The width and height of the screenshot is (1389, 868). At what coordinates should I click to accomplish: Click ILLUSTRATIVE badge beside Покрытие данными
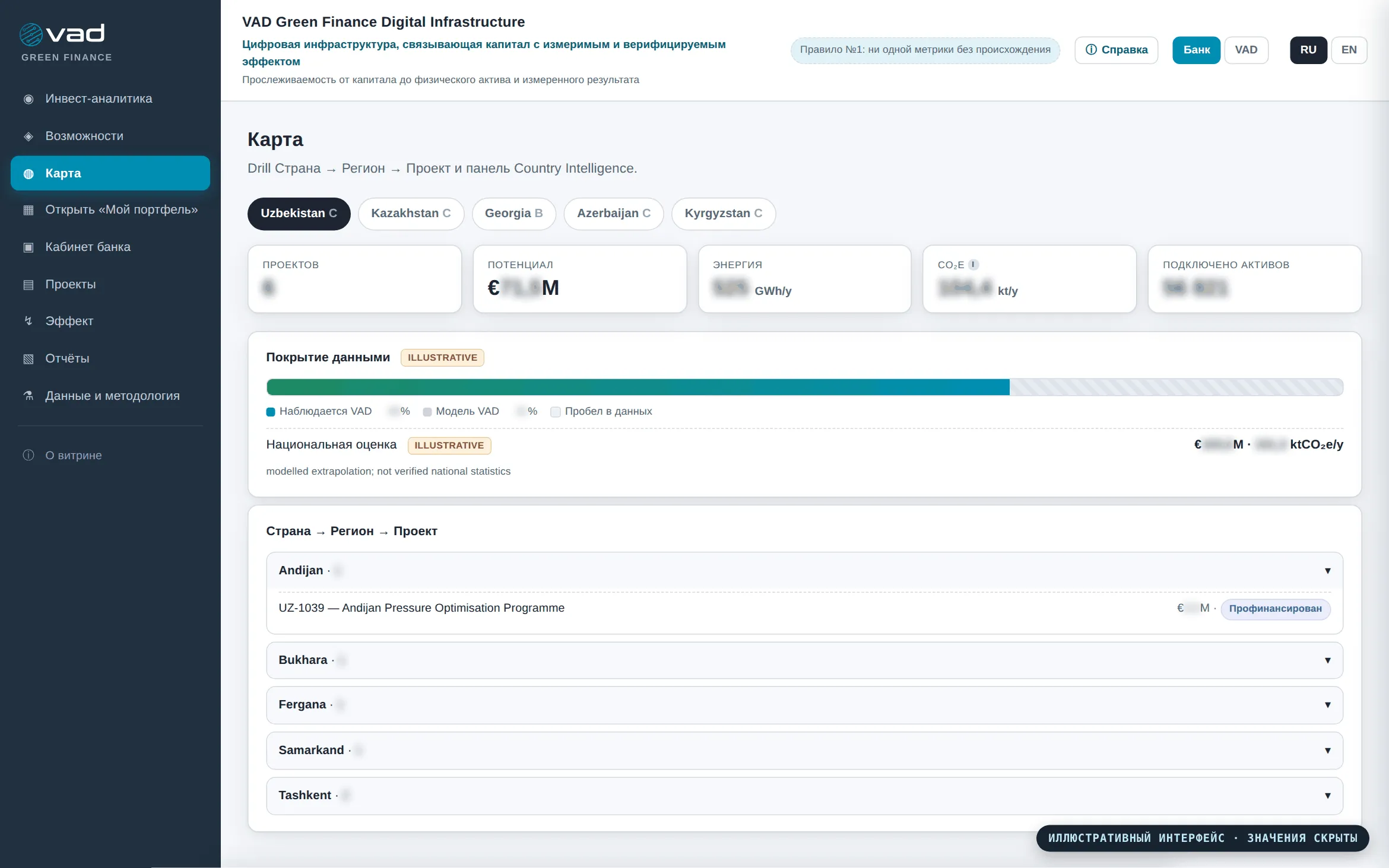coord(442,358)
